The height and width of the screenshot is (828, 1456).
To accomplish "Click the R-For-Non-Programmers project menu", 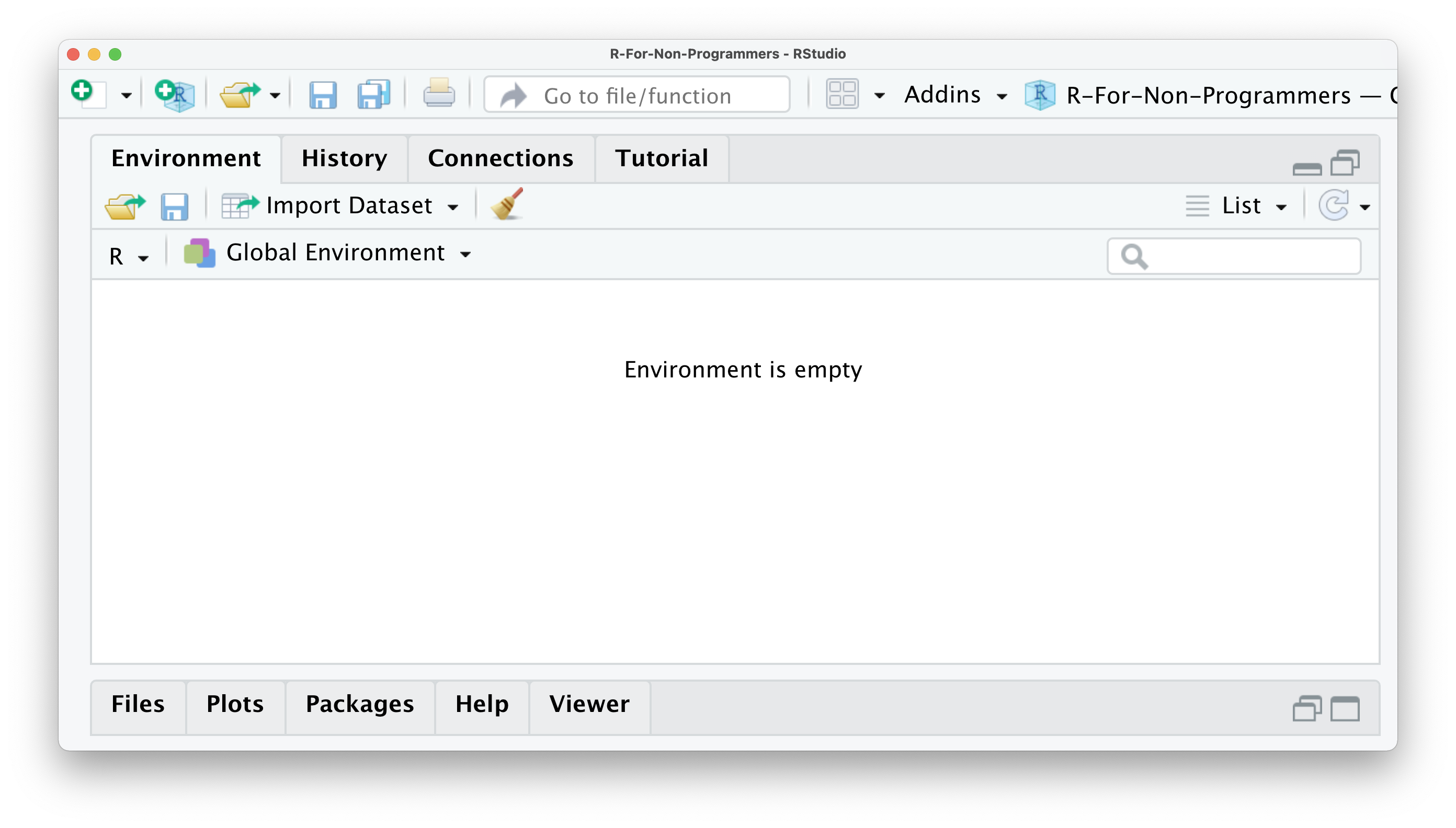I will [1208, 96].
